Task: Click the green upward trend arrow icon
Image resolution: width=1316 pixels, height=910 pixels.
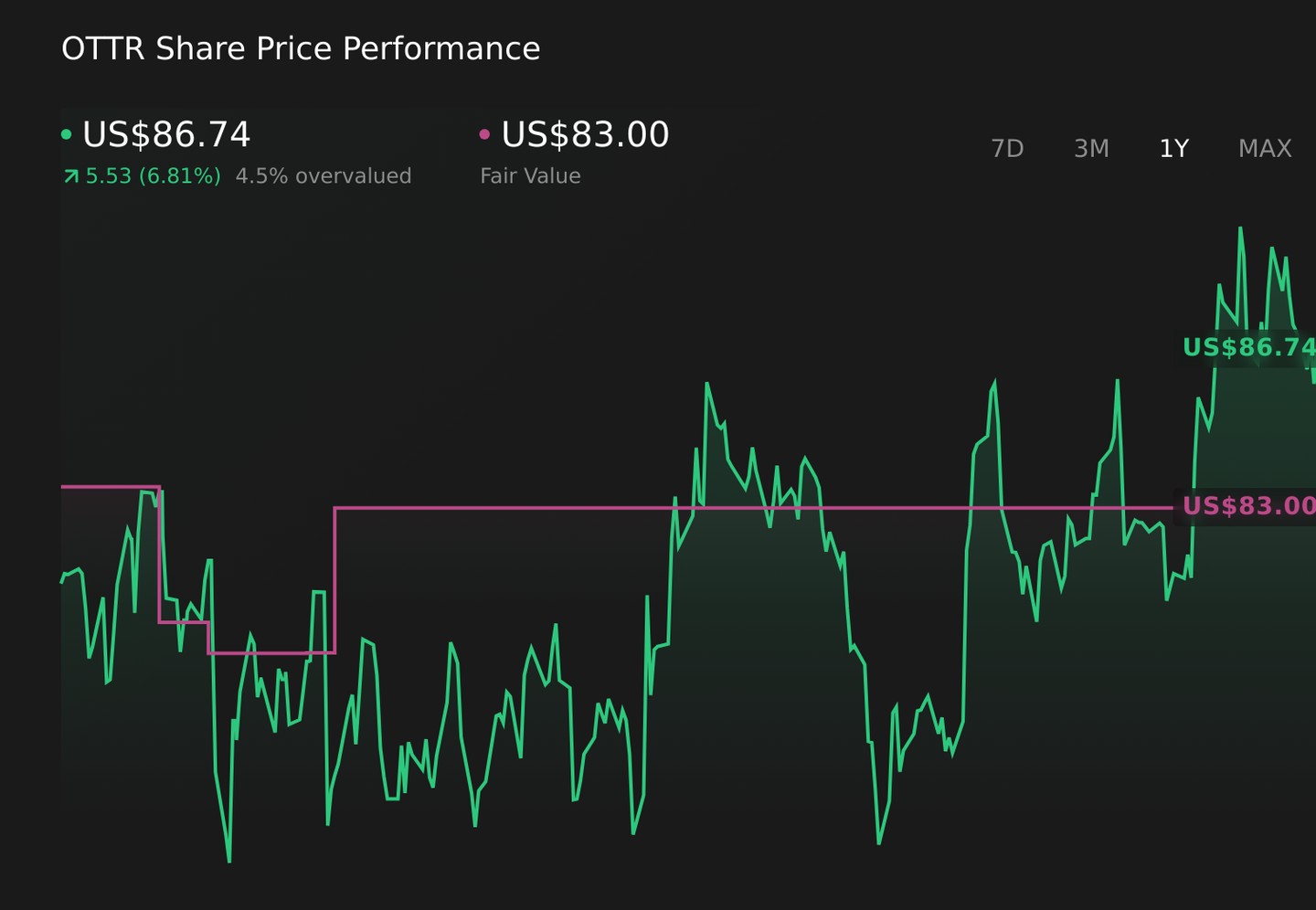Action: (x=70, y=176)
